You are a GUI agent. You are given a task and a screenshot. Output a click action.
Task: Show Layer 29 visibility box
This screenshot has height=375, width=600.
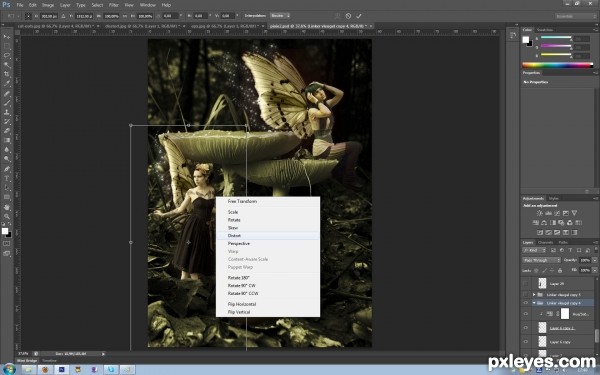click(x=526, y=284)
